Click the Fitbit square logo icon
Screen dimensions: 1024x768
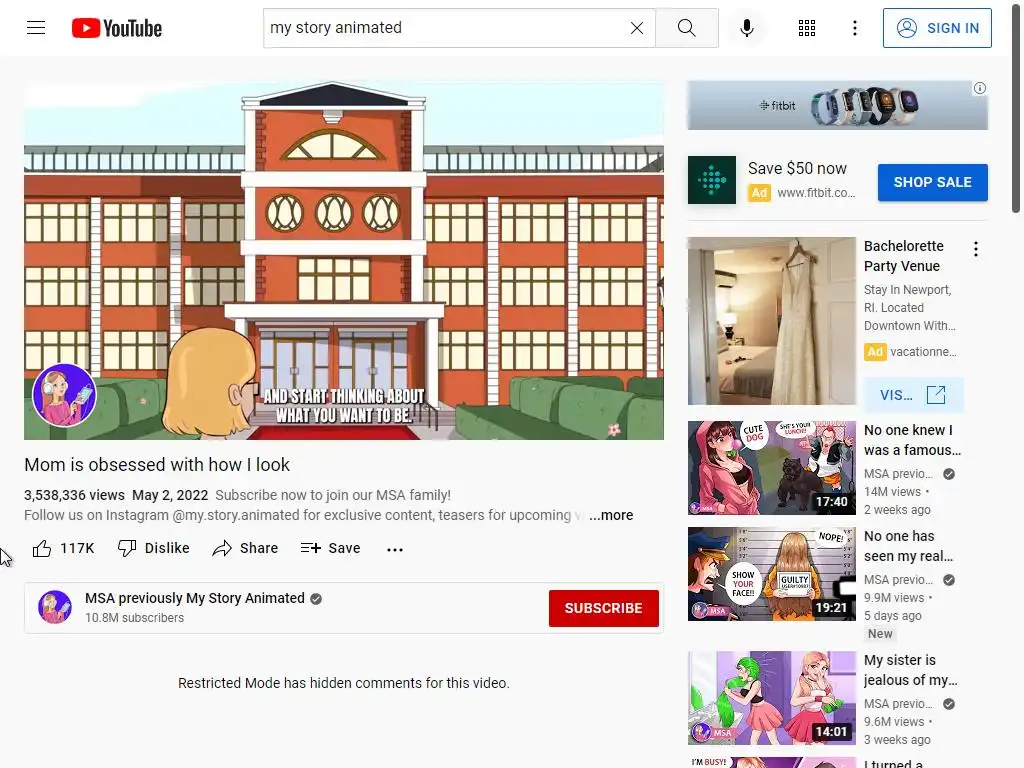coord(712,180)
